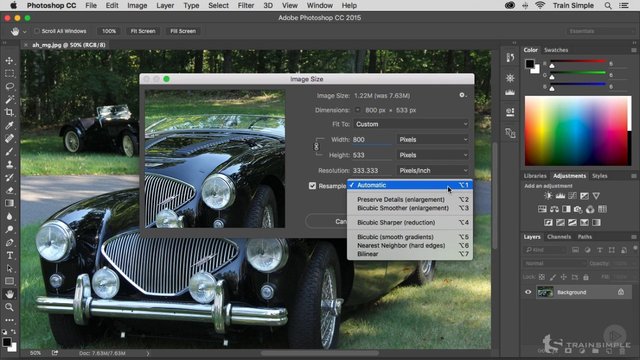Open the Filter menu
Viewport: 640px width, 360px height.
246,6
